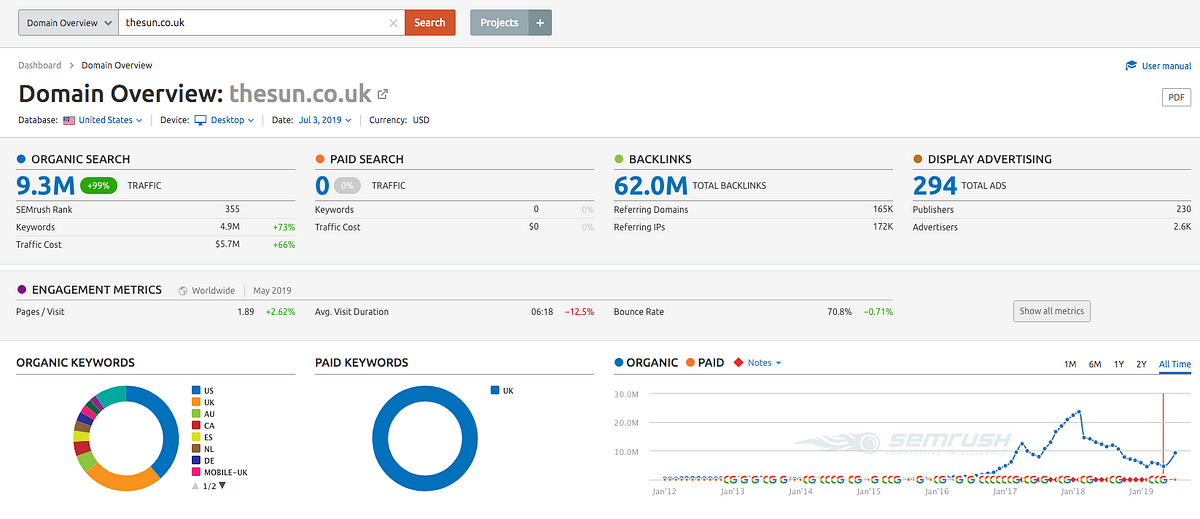The height and width of the screenshot is (519, 1200).
Task: Click the orange Search button
Action: tap(430, 23)
